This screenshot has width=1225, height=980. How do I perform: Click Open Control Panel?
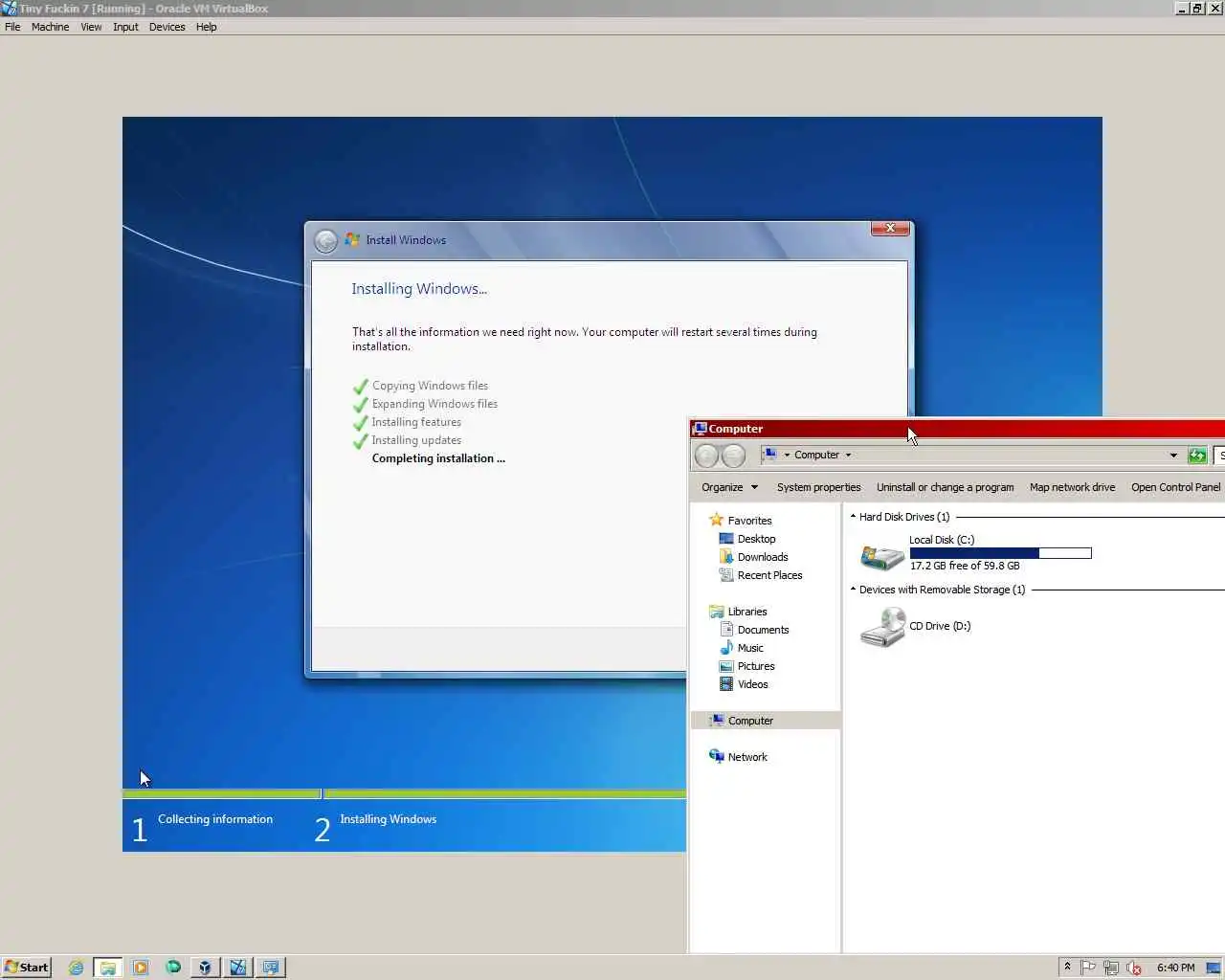[x=1175, y=487]
